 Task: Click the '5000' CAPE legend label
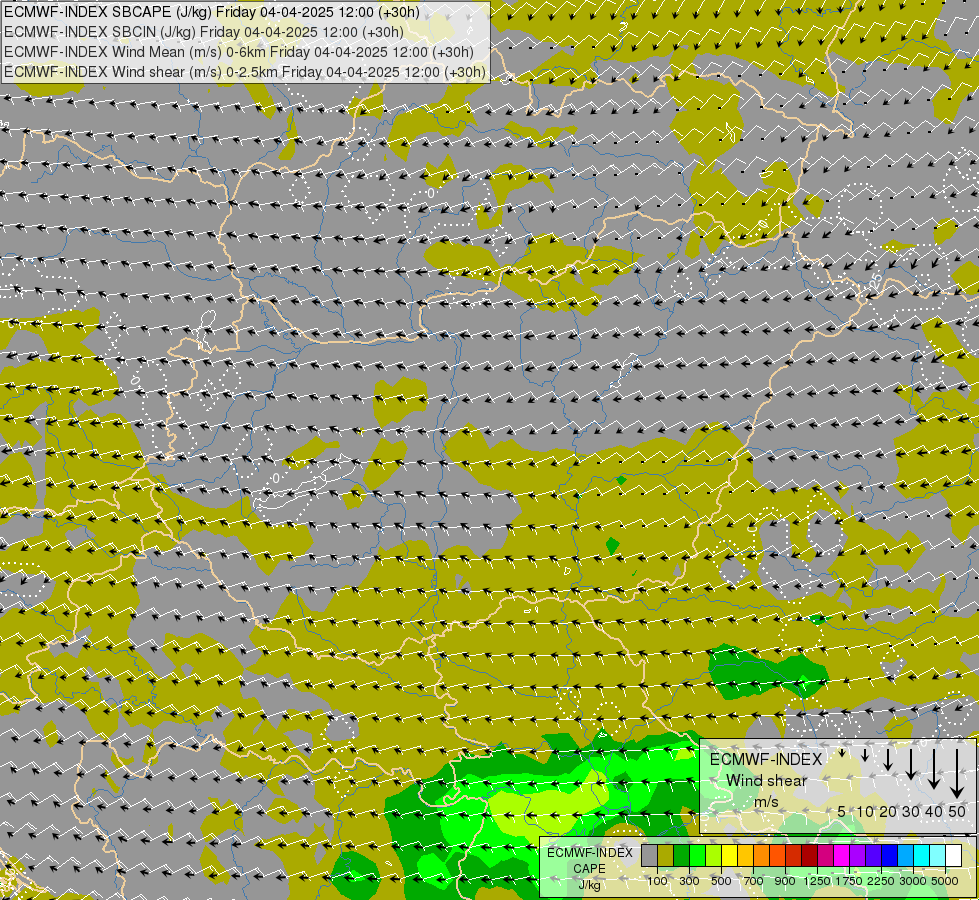point(945,881)
